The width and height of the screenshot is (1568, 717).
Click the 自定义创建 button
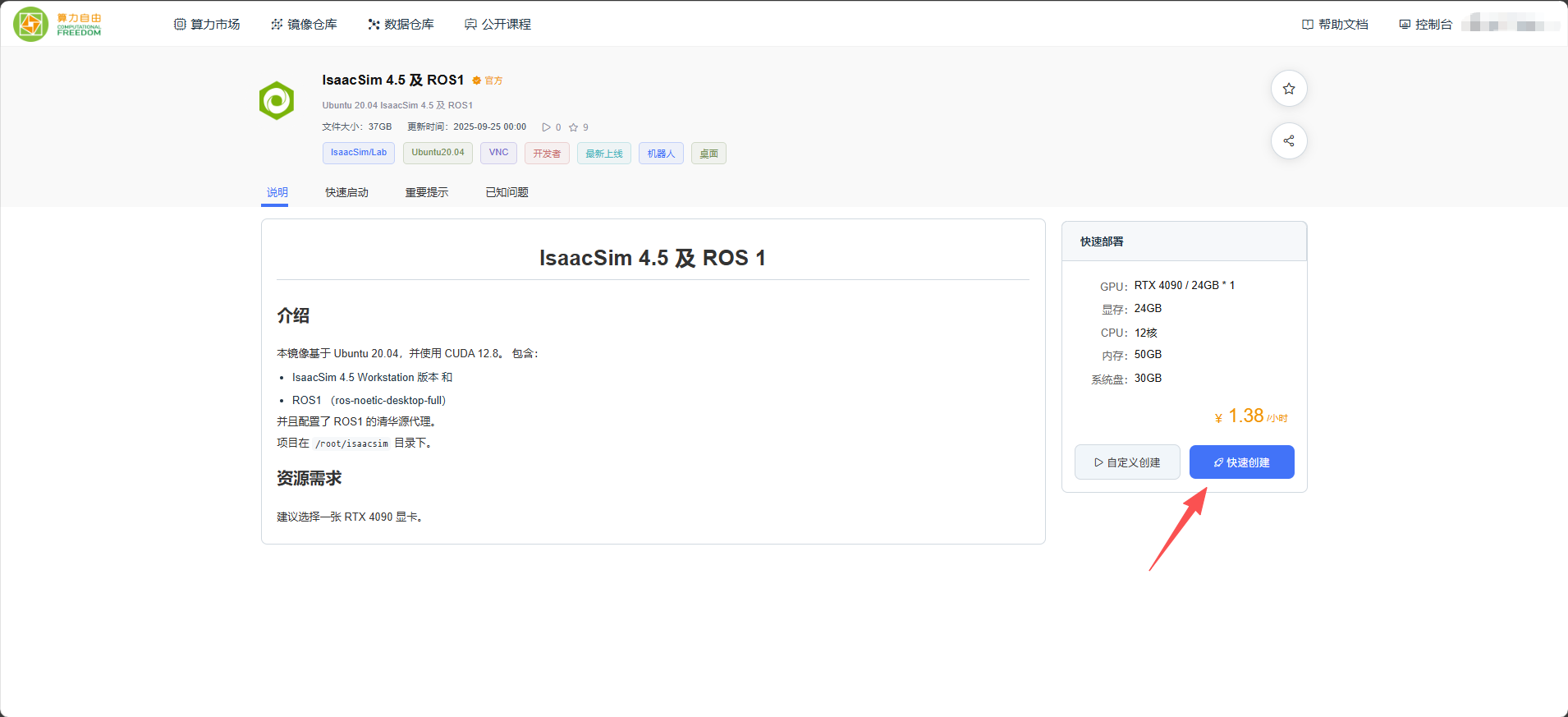click(x=1127, y=462)
